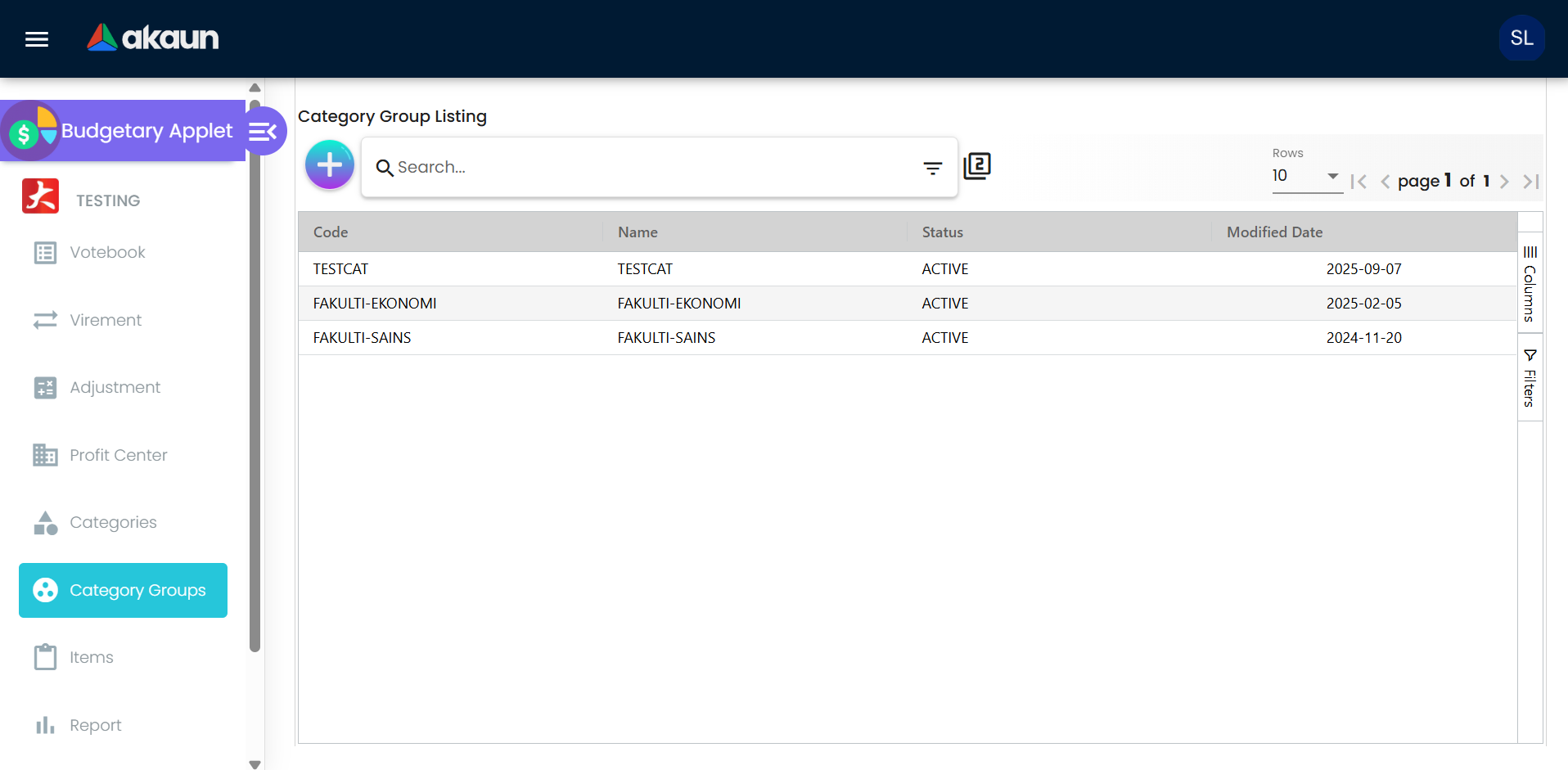Image resolution: width=1568 pixels, height=770 pixels.
Task: Jump to the last page arrow
Action: (1530, 182)
